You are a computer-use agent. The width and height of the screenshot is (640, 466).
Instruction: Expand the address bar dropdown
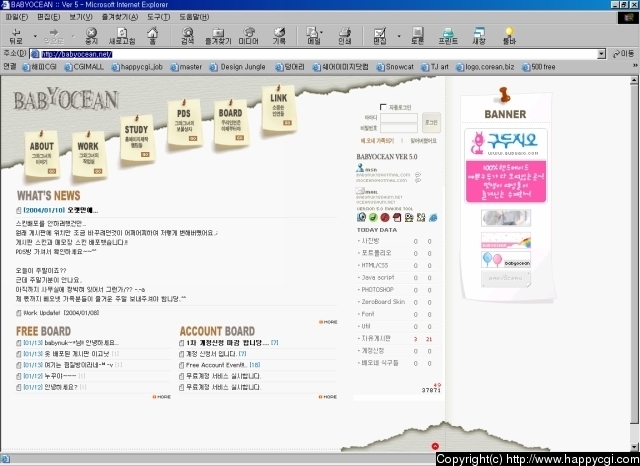[x=601, y=54]
